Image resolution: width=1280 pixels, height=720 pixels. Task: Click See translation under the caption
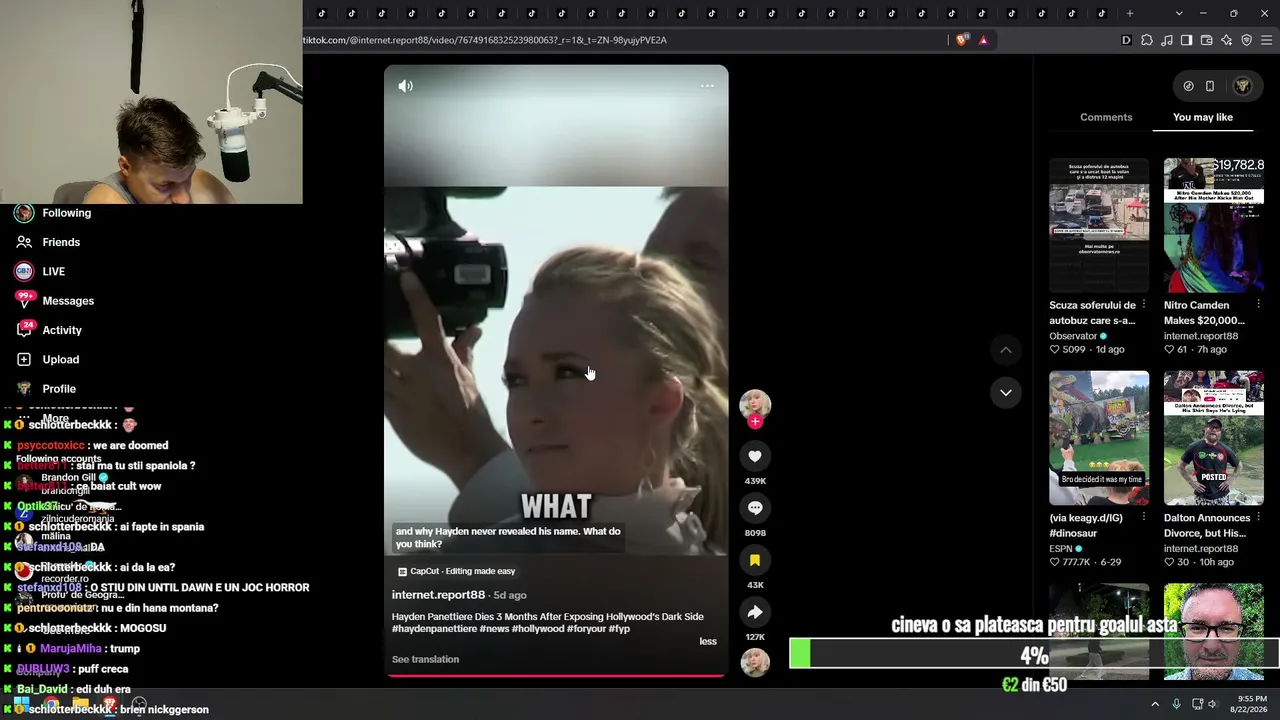[x=425, y=659]
